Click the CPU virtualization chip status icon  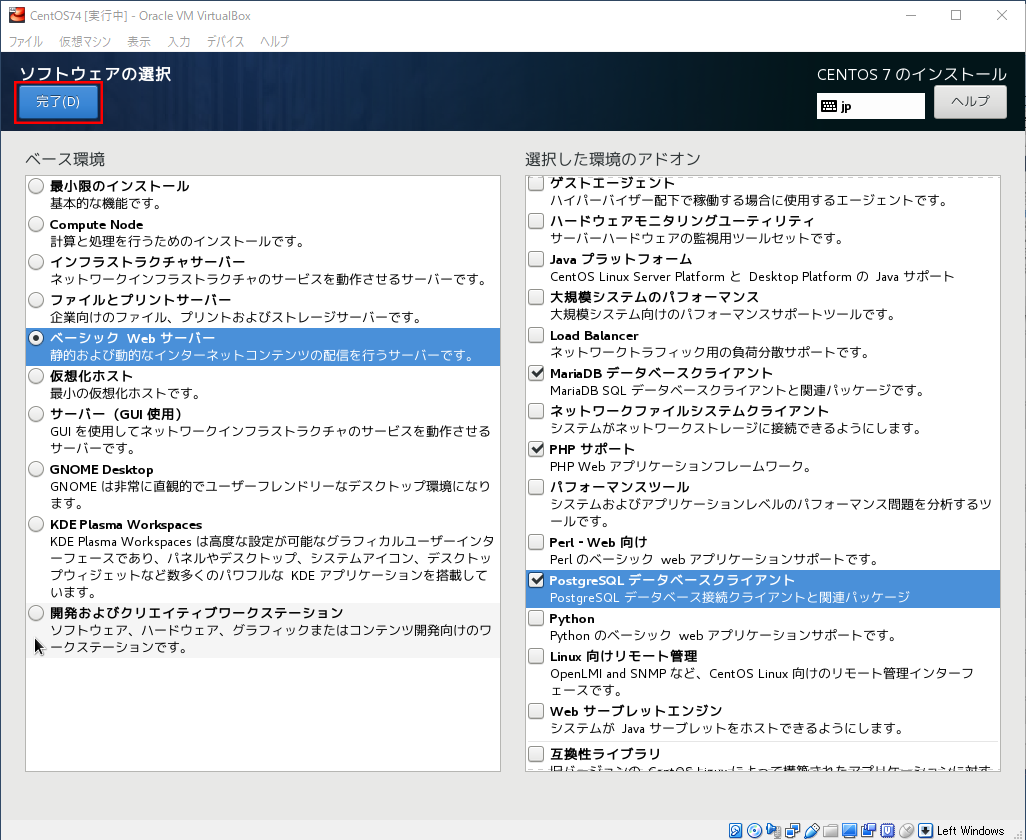887,831
